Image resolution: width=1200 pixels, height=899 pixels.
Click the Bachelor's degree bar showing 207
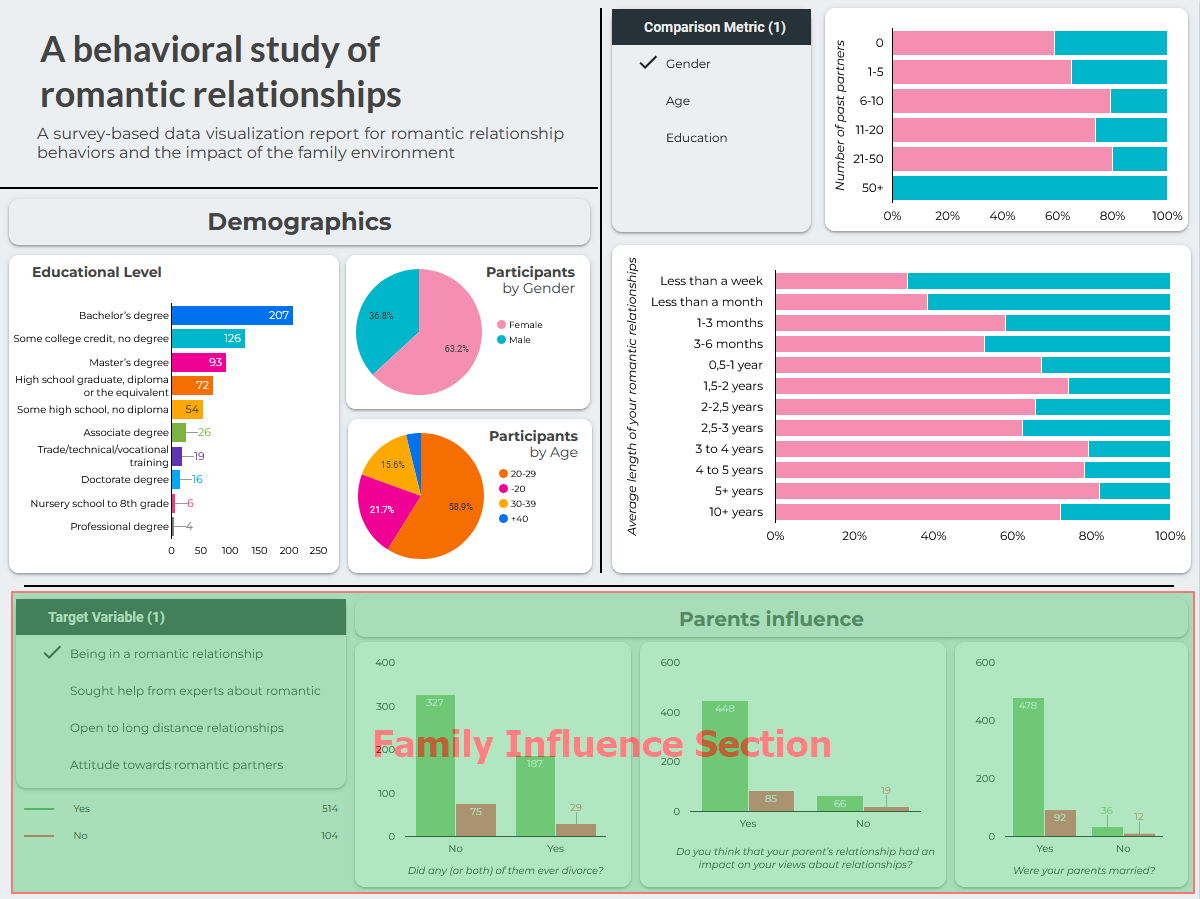(x=231, y=316)
